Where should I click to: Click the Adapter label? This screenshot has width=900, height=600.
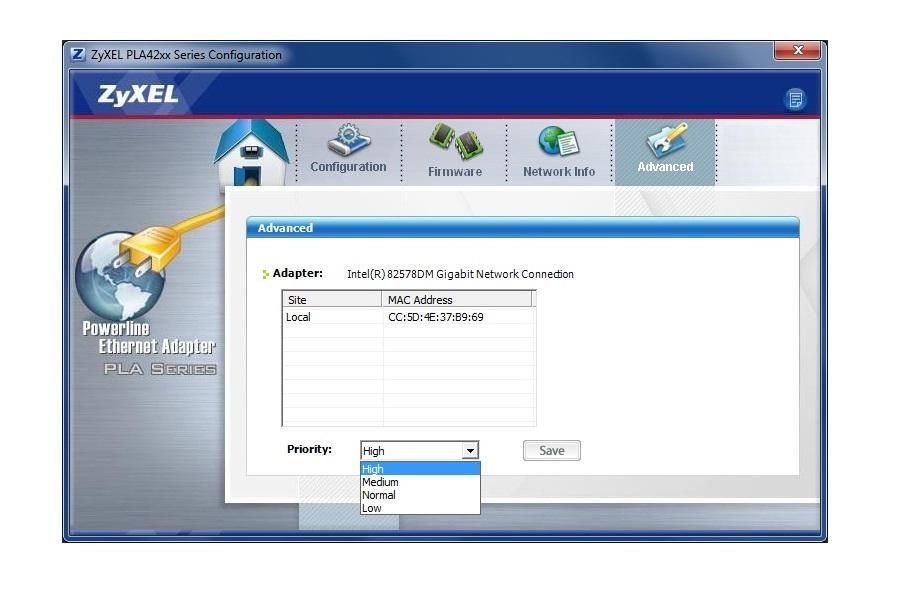(297, 273)
